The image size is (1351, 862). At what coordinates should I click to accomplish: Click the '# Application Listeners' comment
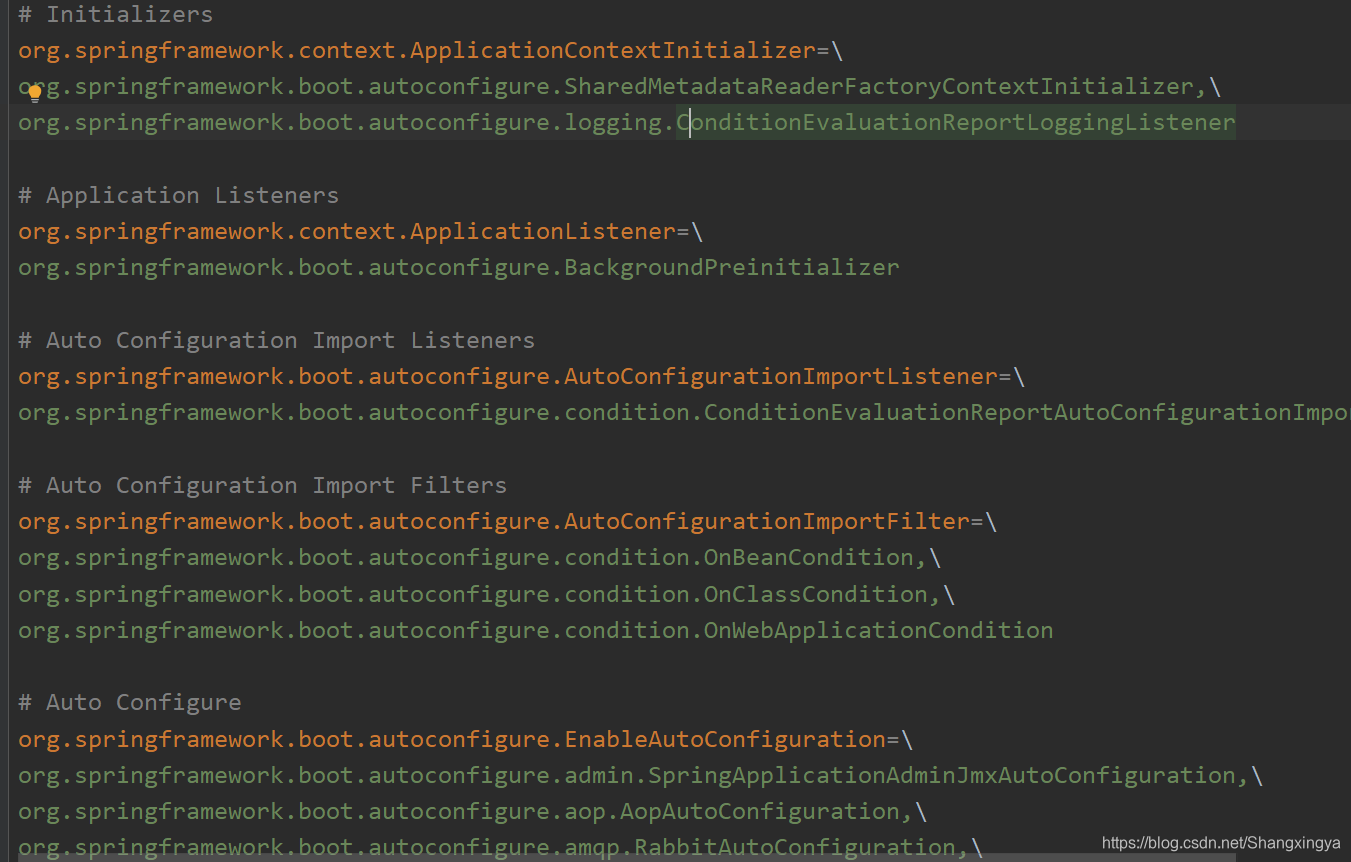178,196
